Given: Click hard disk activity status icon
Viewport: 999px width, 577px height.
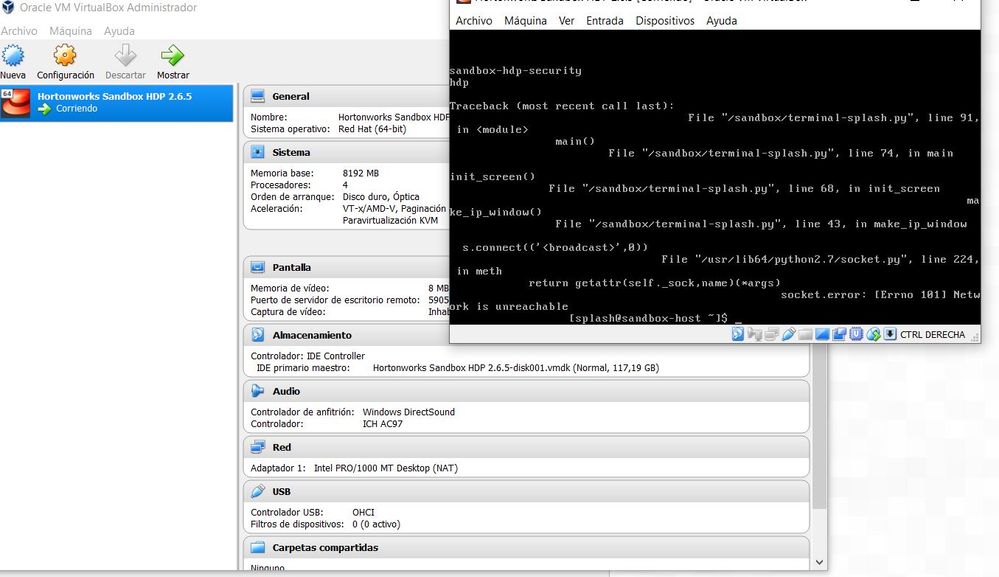Looking at the screenshot, I should click(738, 334).
